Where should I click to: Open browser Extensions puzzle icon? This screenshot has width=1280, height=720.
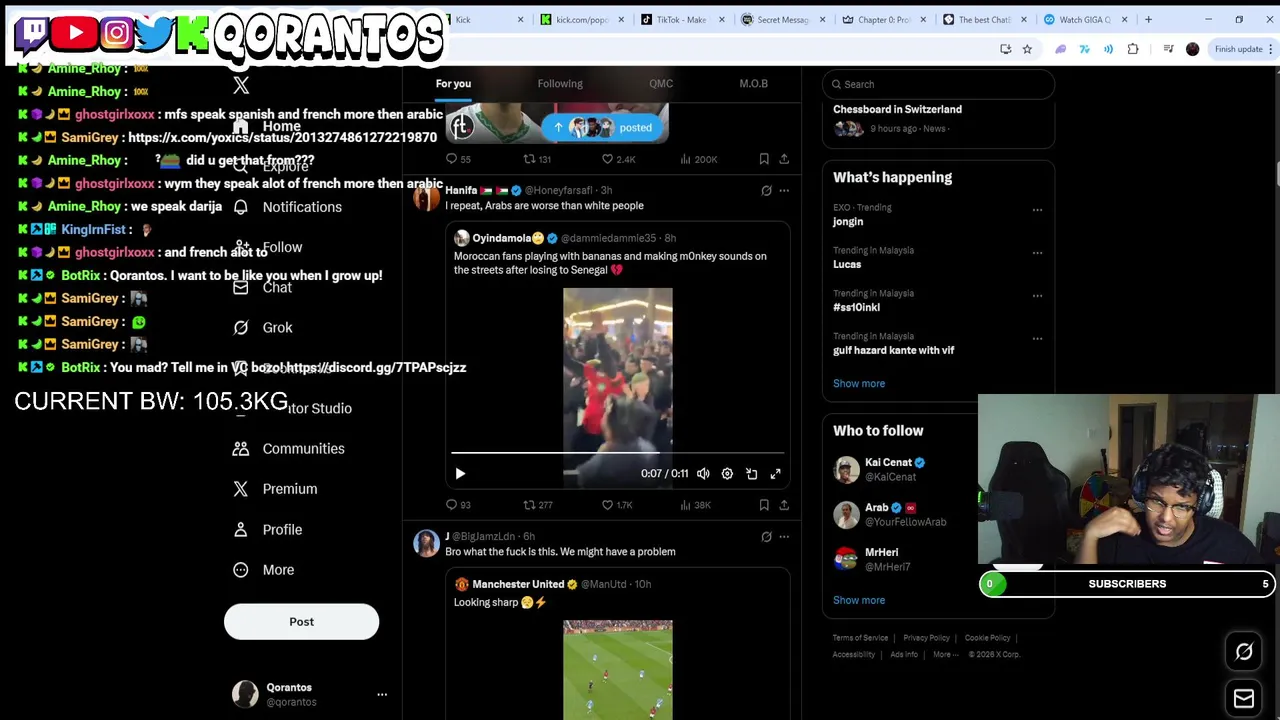coord(1133,49)
